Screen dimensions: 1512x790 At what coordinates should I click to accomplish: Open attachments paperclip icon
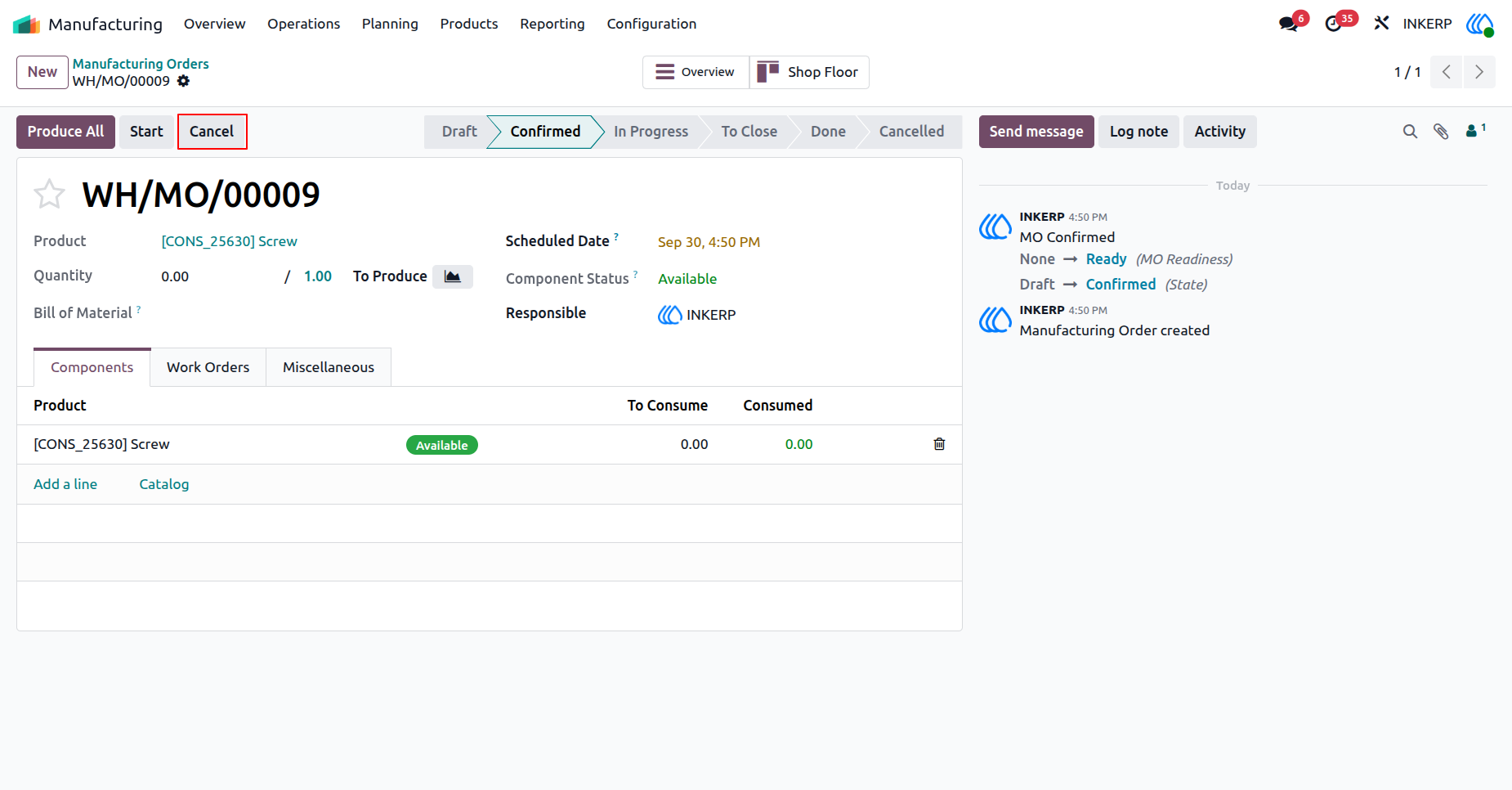1441,131
